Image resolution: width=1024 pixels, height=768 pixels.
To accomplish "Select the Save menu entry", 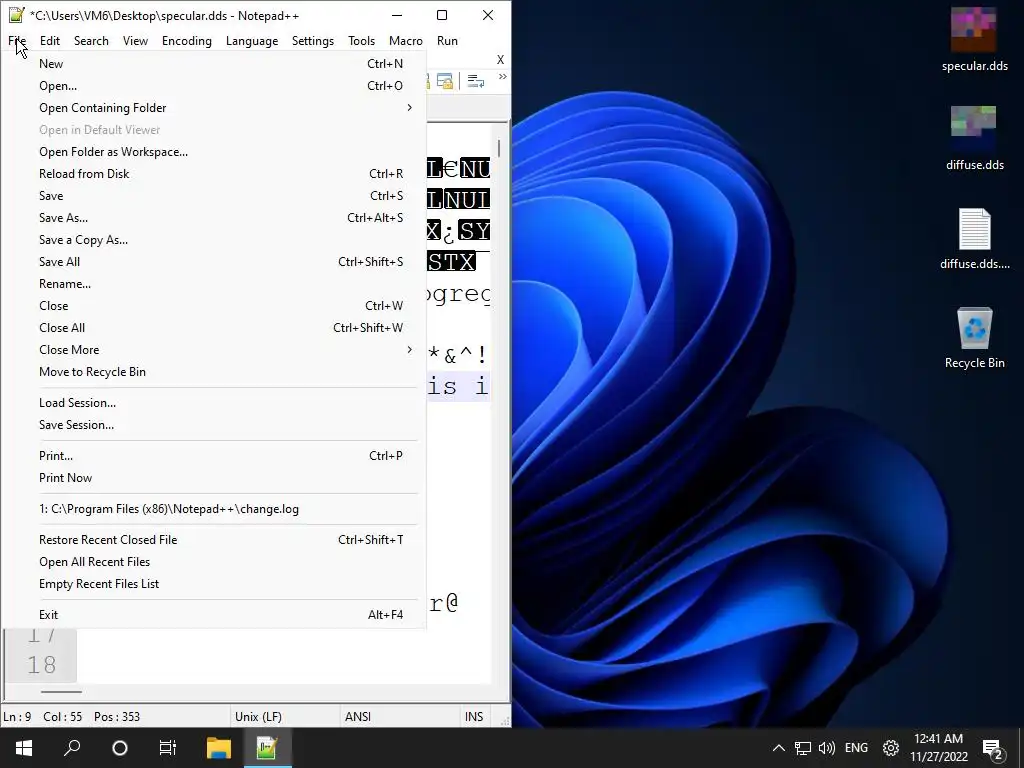I will coord(213,196).
